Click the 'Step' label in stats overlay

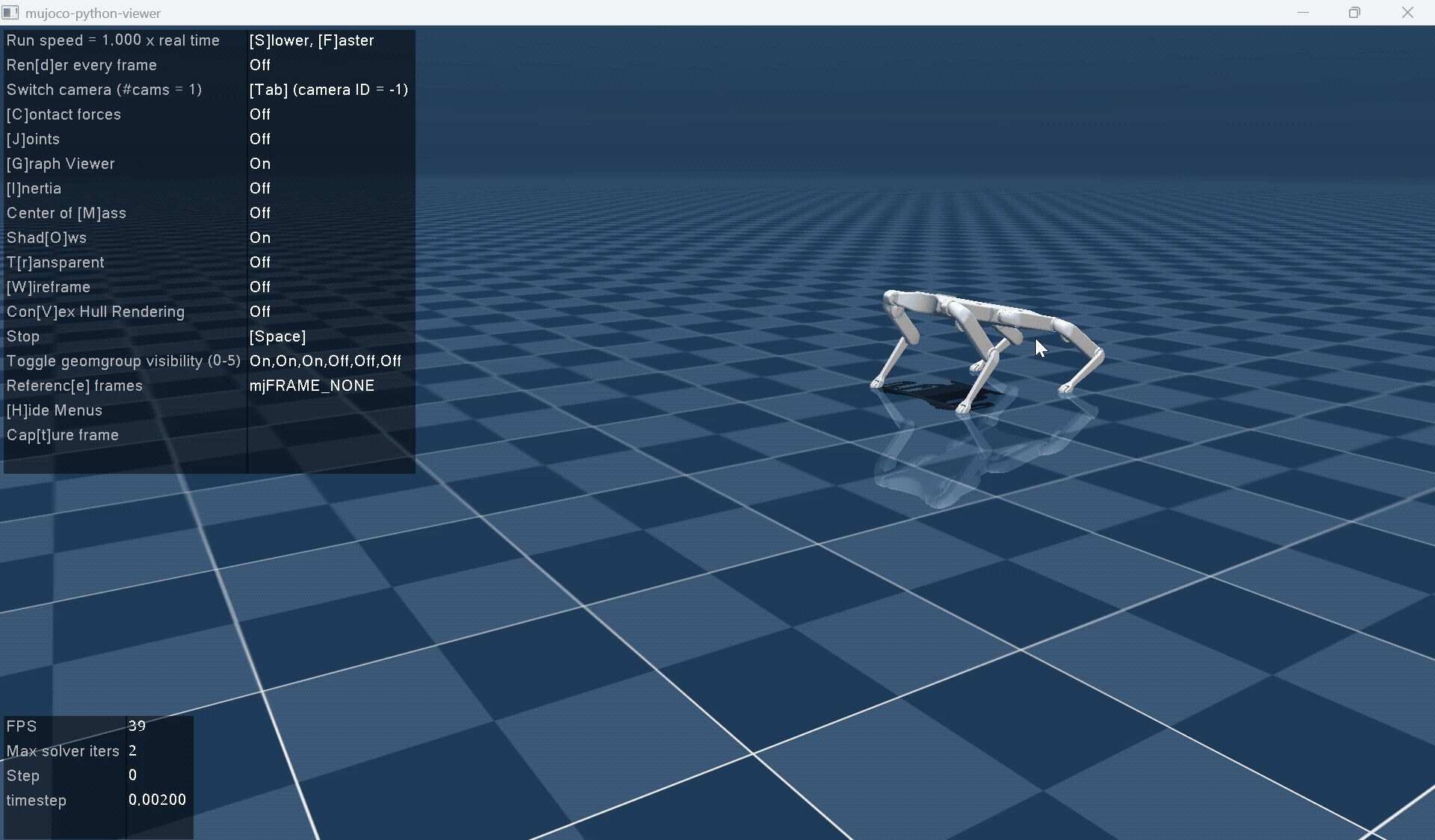23,776
